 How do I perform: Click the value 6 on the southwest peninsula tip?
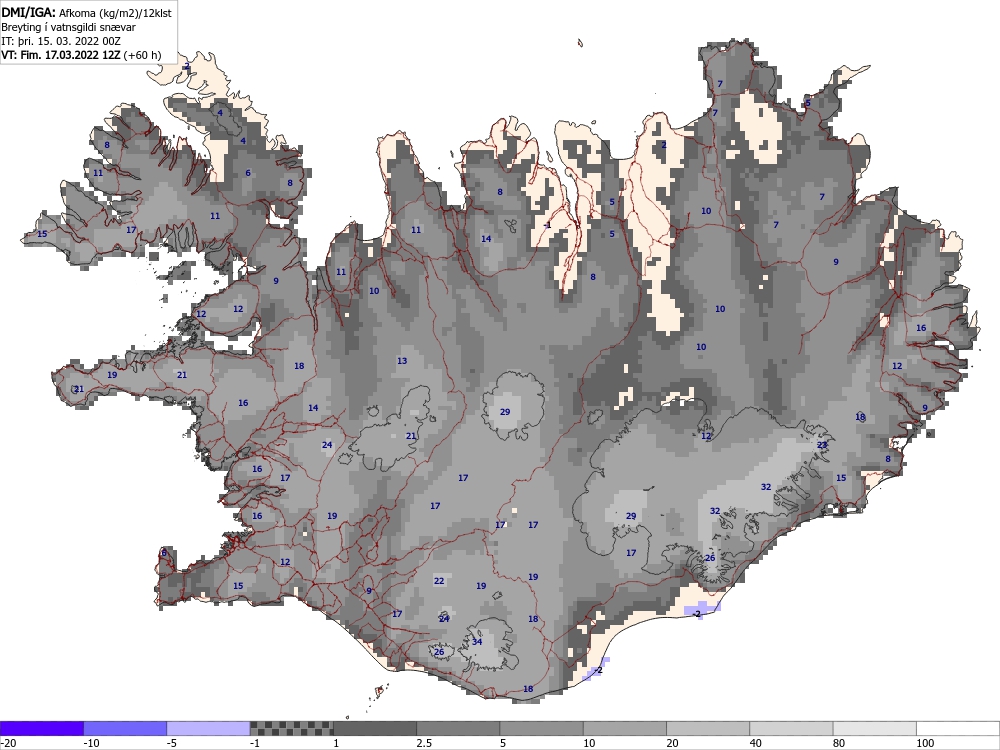point(164,553)
